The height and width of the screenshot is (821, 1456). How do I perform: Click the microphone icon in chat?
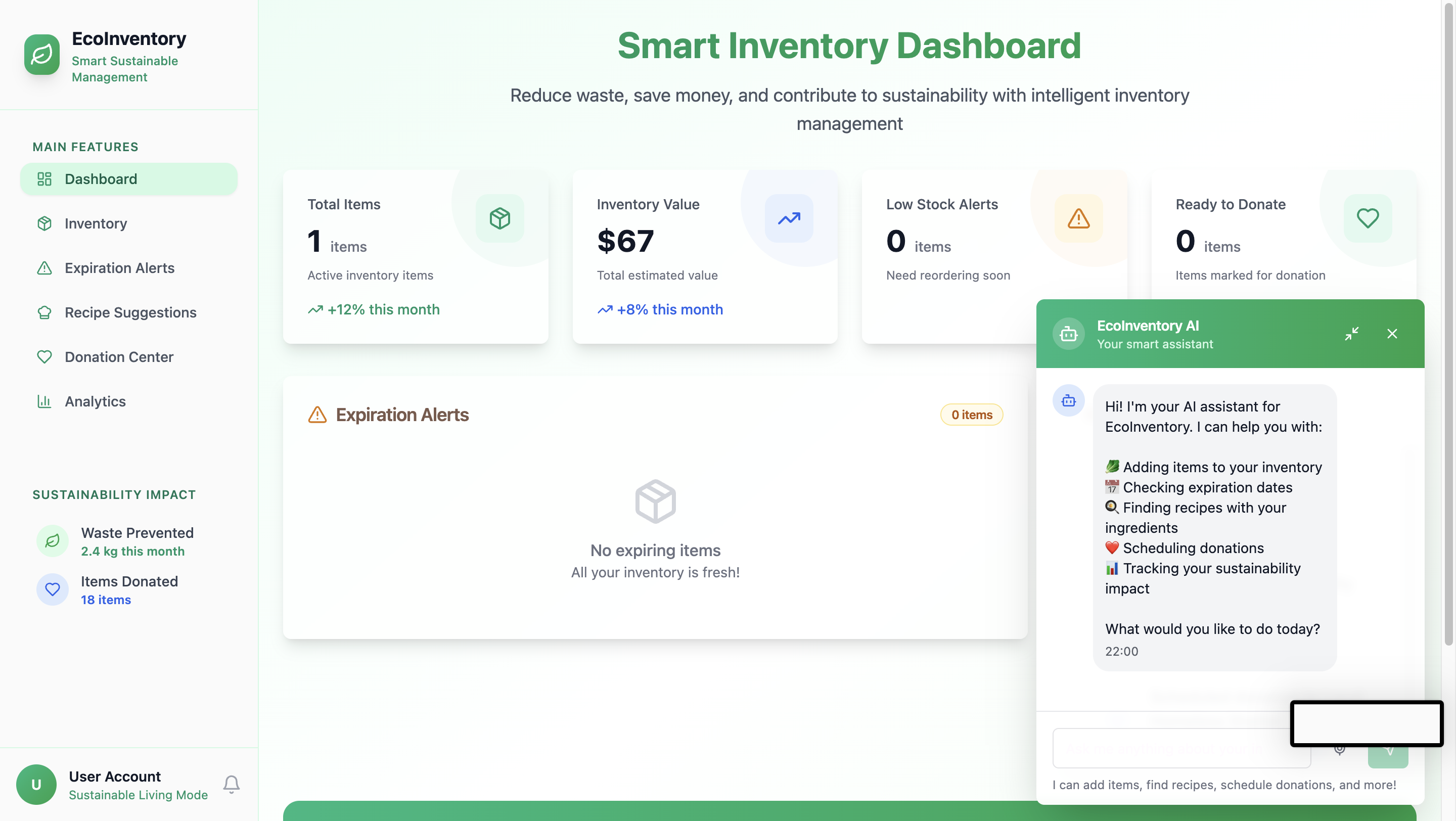1339,750
